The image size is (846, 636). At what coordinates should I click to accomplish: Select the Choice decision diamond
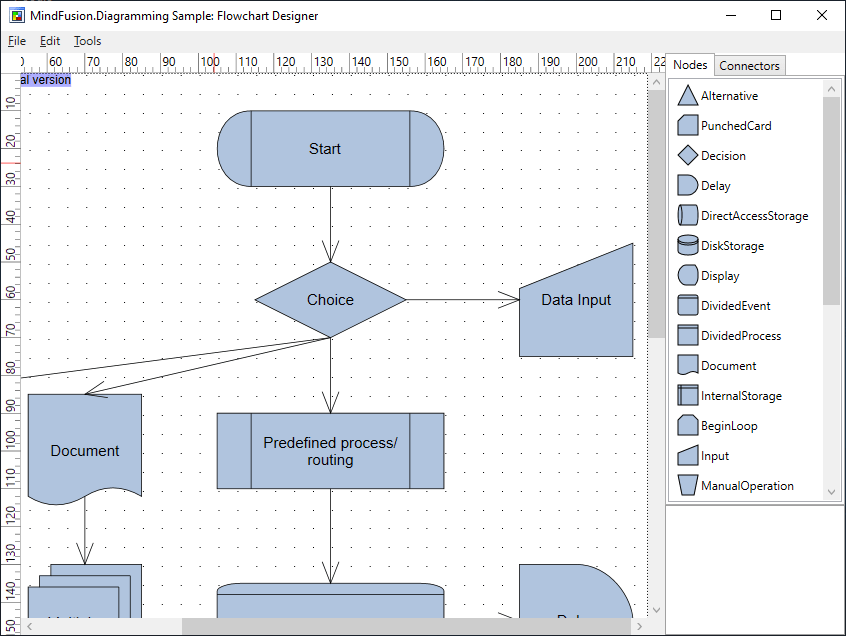point(330,299)
